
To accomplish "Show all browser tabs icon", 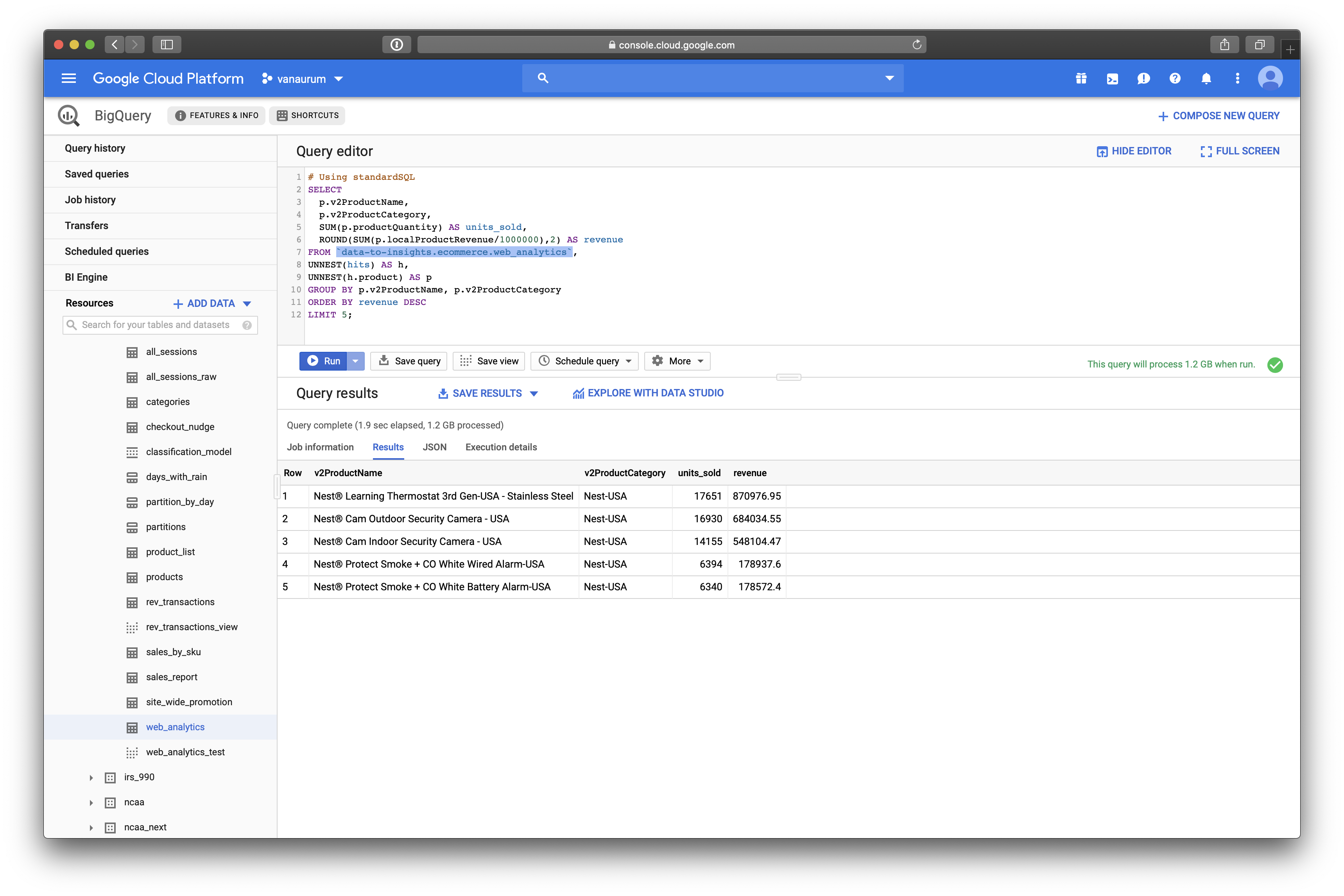I will pos(1260,45).
